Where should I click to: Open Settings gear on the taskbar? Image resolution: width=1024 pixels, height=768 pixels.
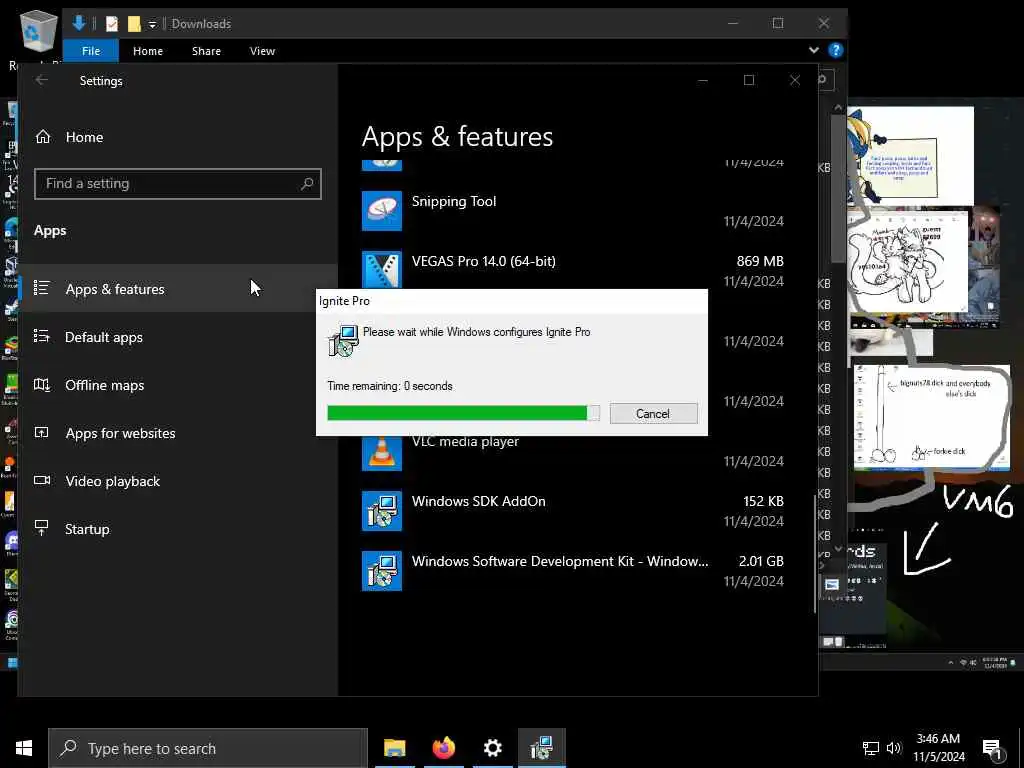point(492,748)
